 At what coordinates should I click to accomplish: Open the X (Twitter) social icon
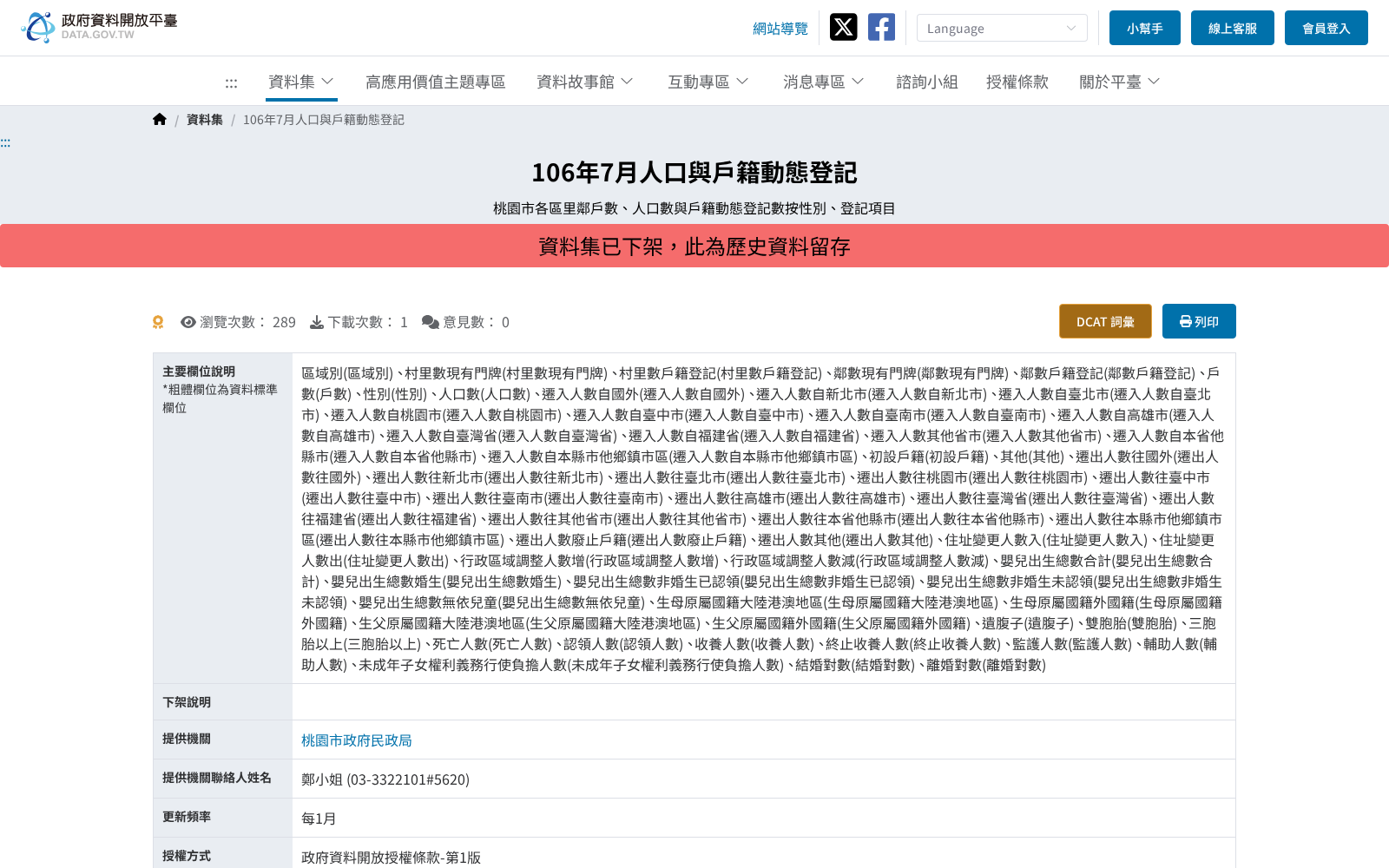(x=843, y=27)
